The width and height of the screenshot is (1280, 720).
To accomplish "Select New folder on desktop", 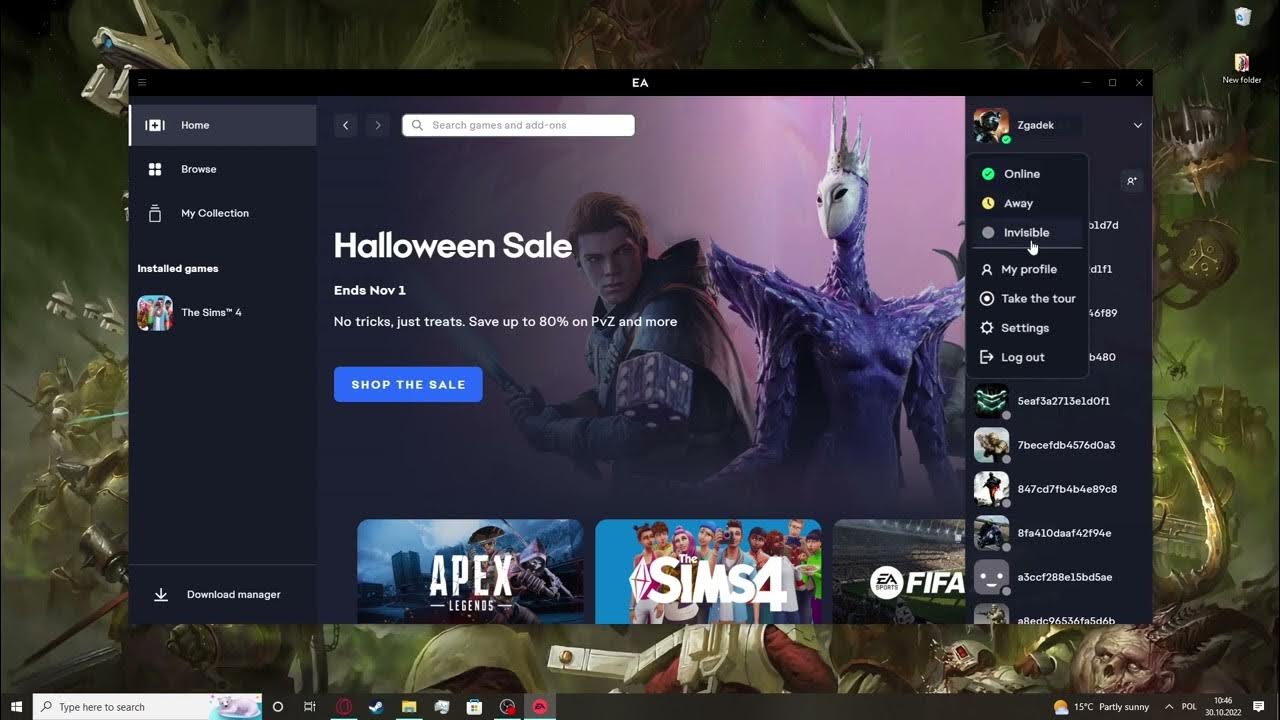I will tap(1242, 69).
